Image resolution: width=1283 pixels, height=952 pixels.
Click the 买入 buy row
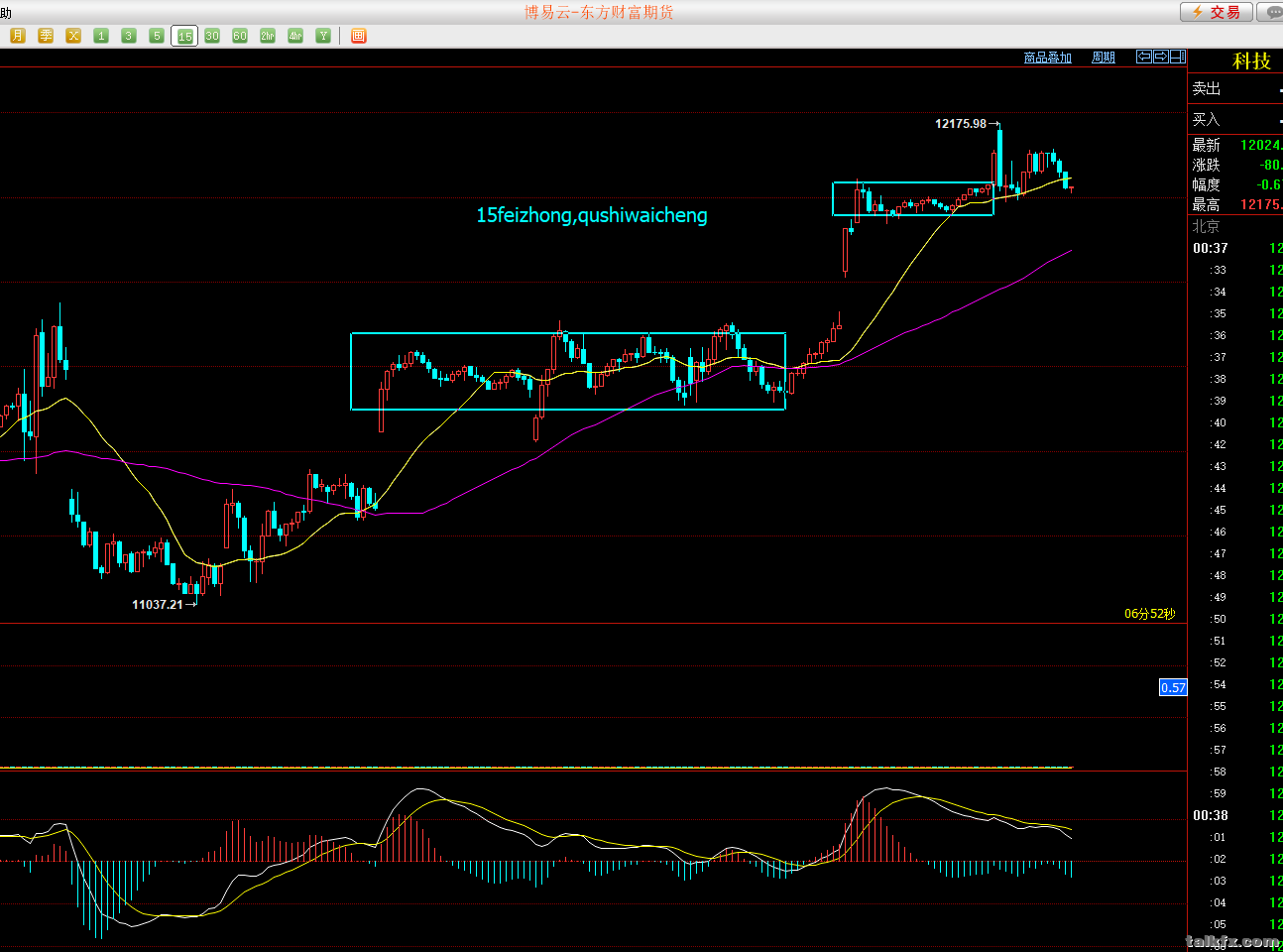[1235, 119]
